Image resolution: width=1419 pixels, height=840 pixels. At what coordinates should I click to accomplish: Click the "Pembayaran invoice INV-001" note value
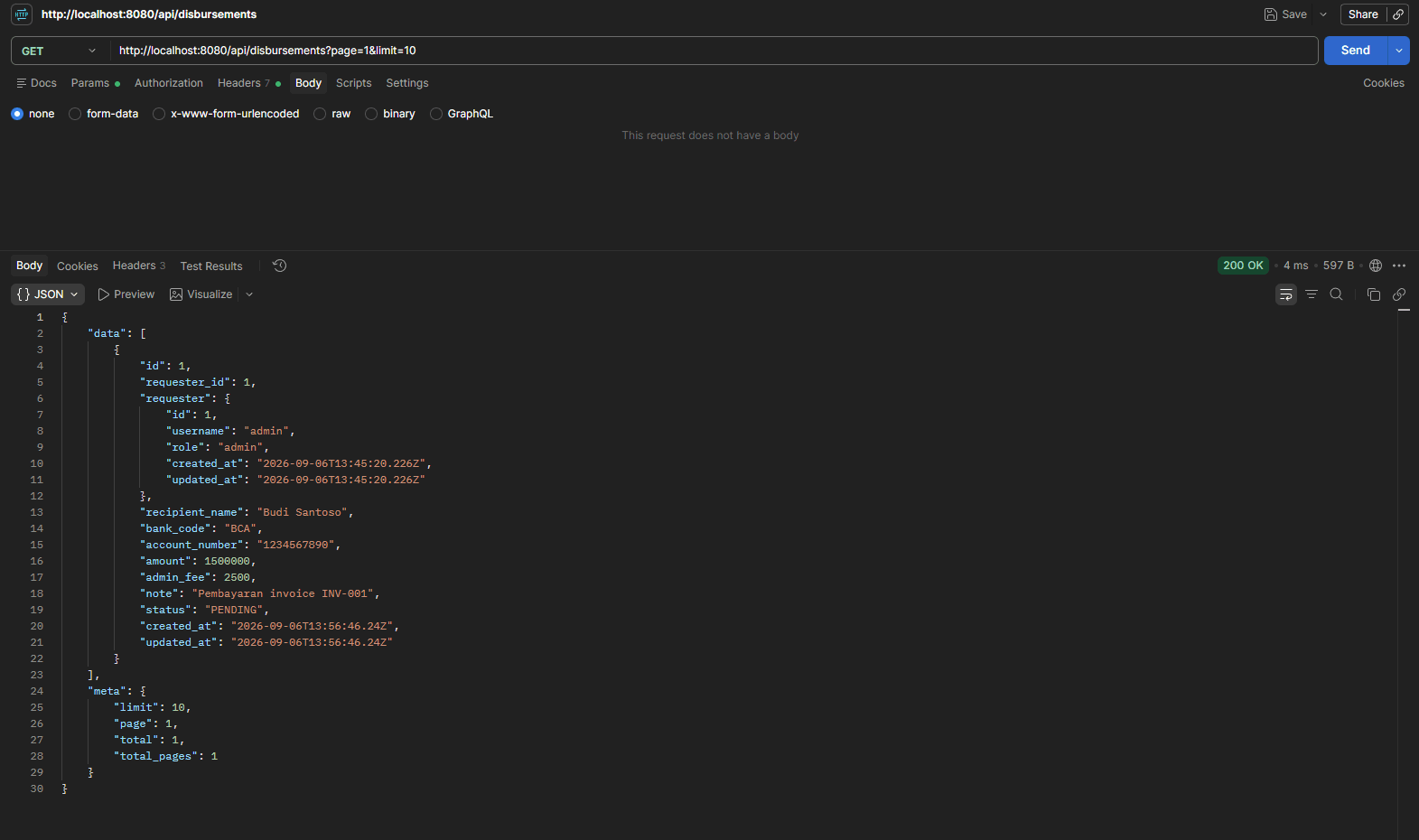[x=283, y=593]
